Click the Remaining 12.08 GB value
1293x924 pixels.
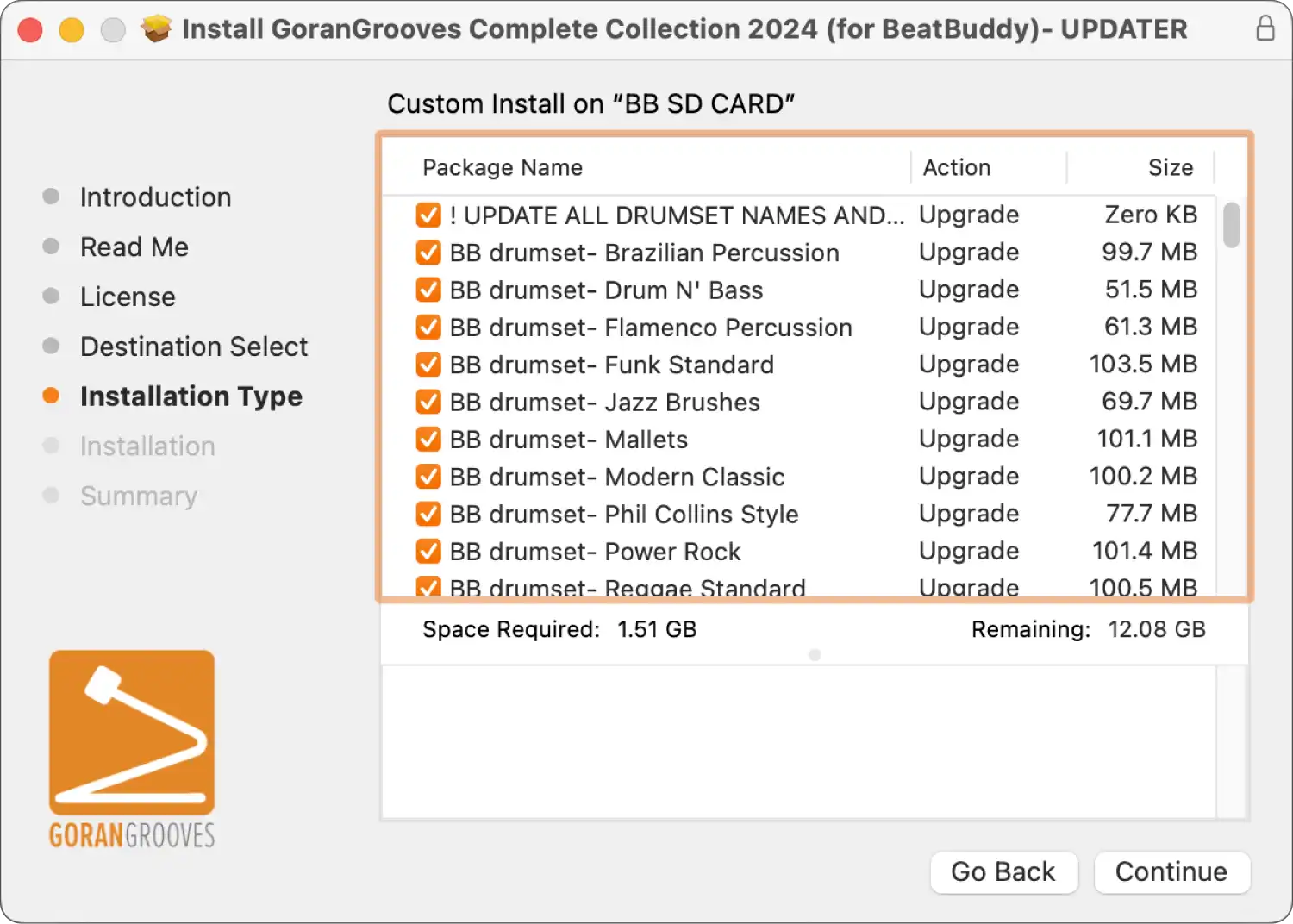(x=1157, y=629)
